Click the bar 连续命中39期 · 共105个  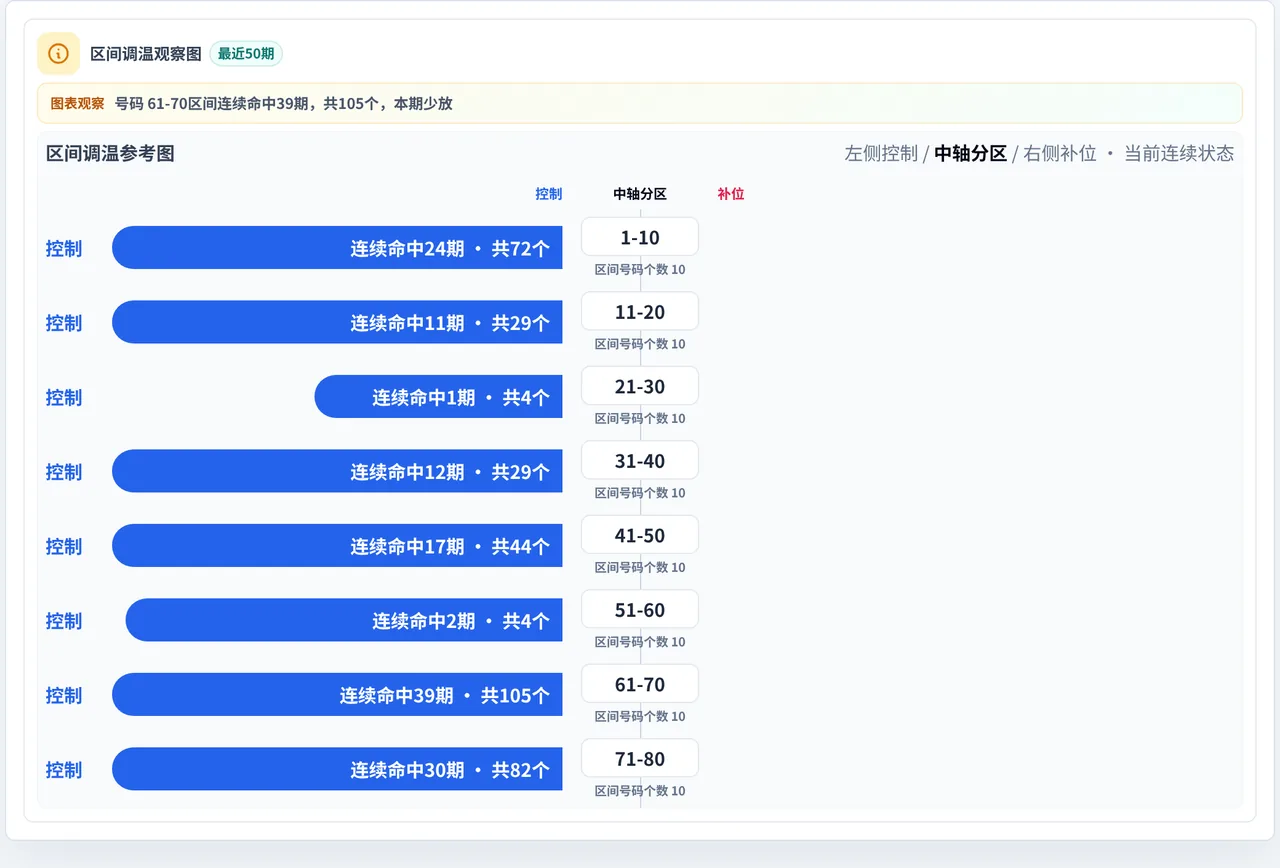(337, 695)
